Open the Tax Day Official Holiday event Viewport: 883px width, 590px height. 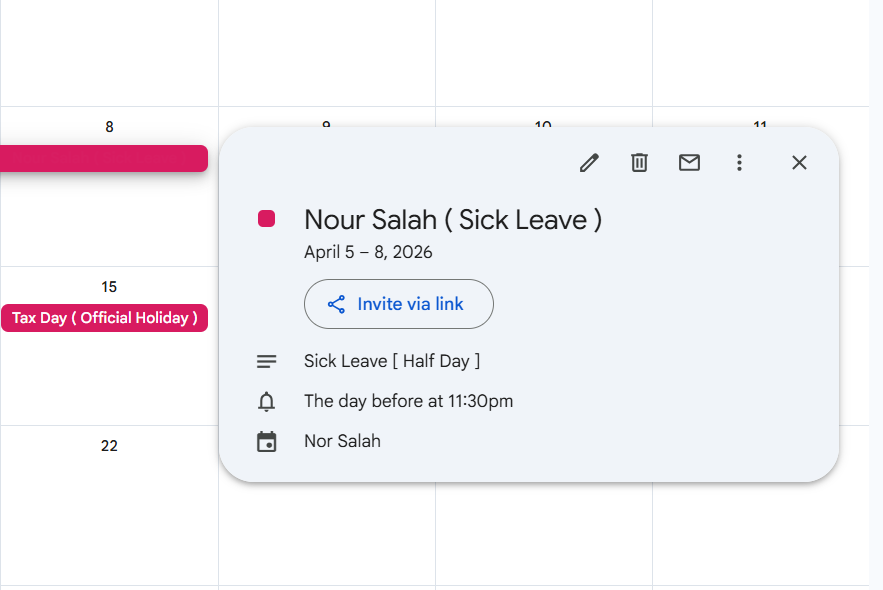click(104, 318)
